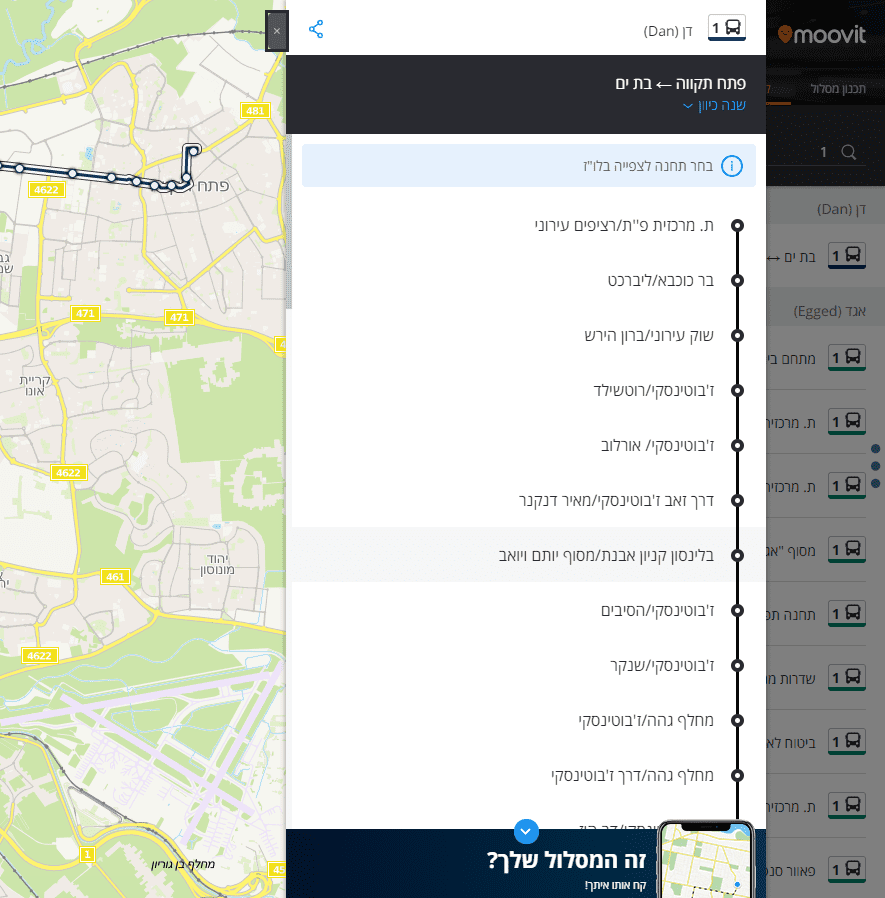Open the תכנון מסלול tab
The image size is (885, 898).
pyautogui.click(x=837, y=89)
